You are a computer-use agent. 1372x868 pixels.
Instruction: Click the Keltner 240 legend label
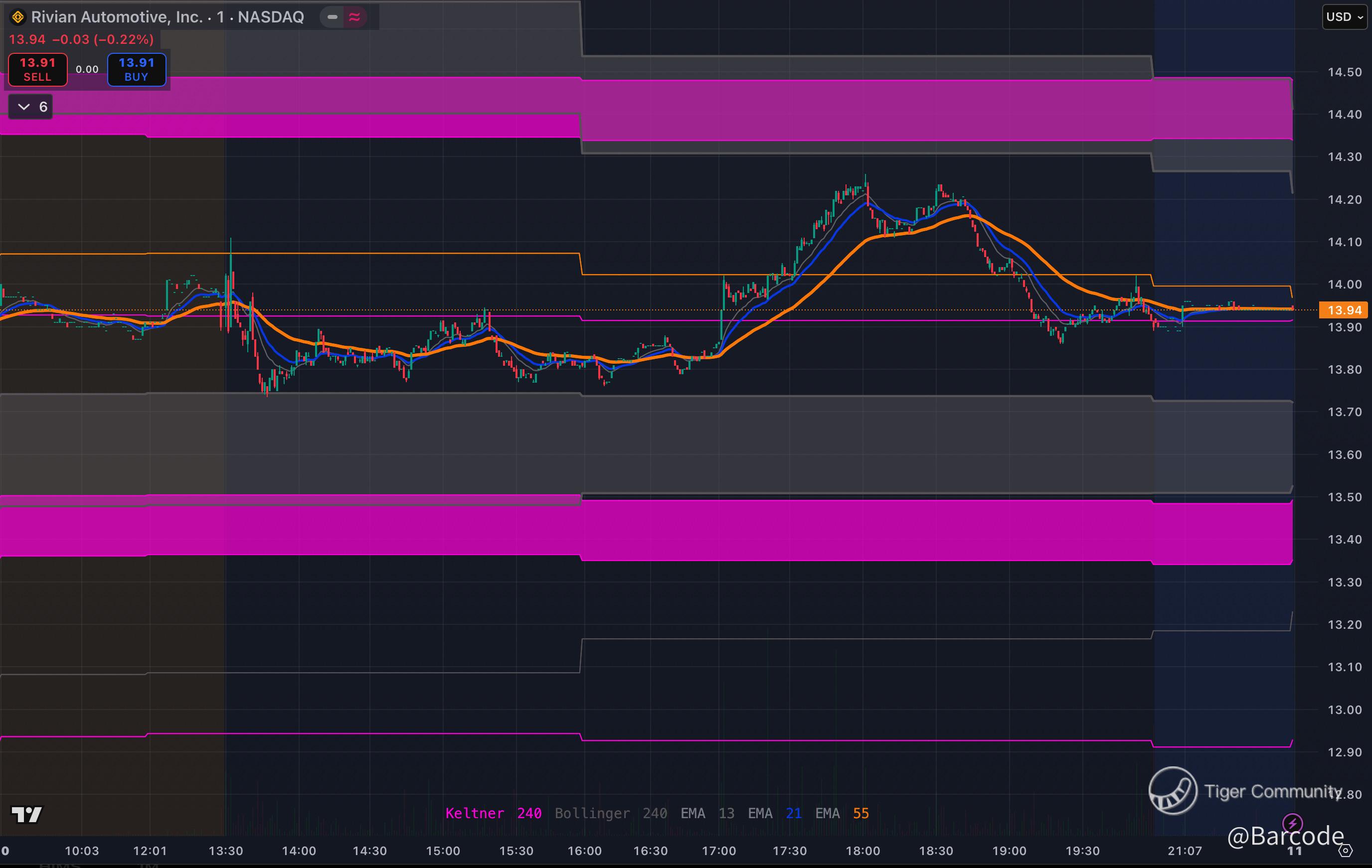click(493, 813)
